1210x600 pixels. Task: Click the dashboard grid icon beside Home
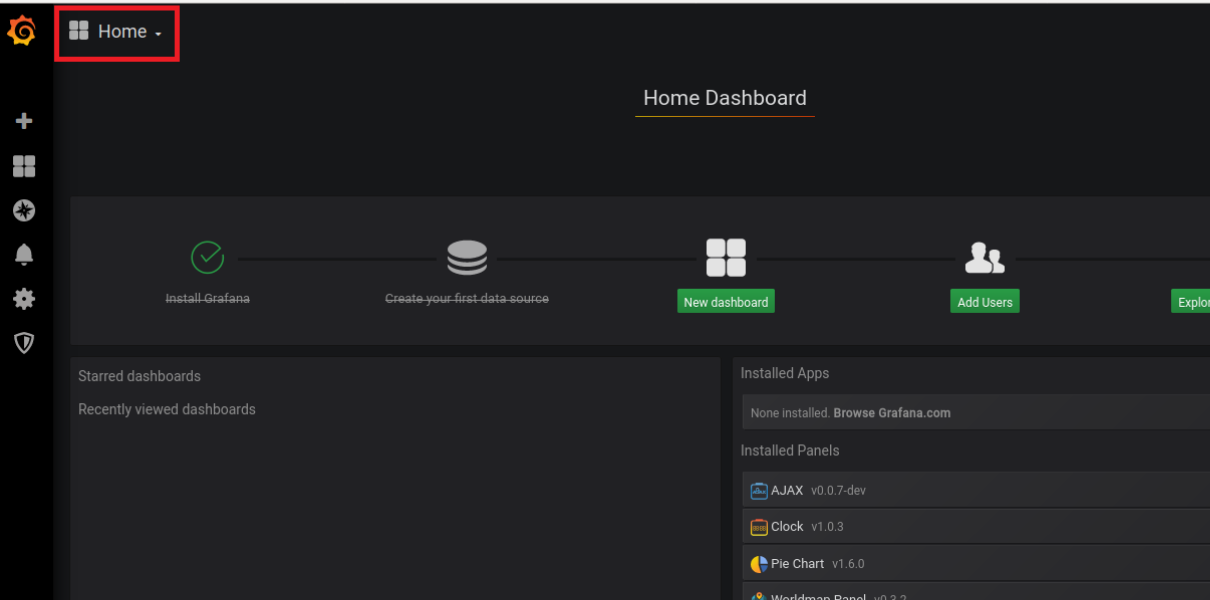click(x=79, y=31)
